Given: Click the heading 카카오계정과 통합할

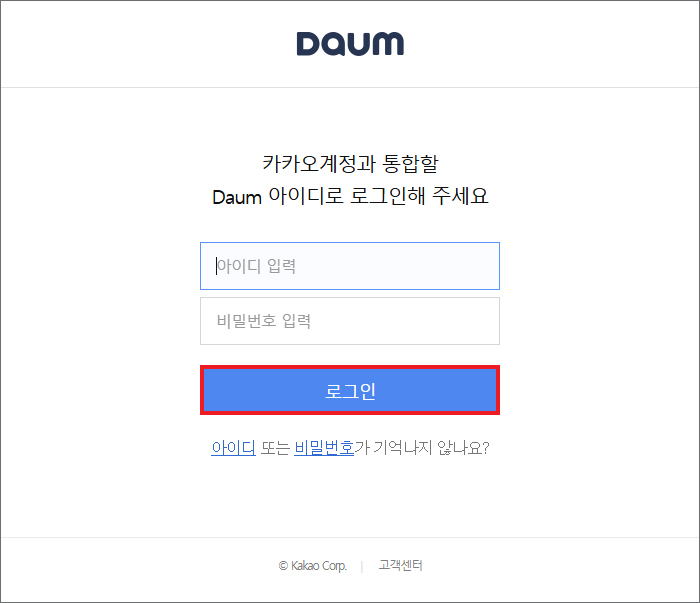Looking at the screenshot, I should 350,163.
